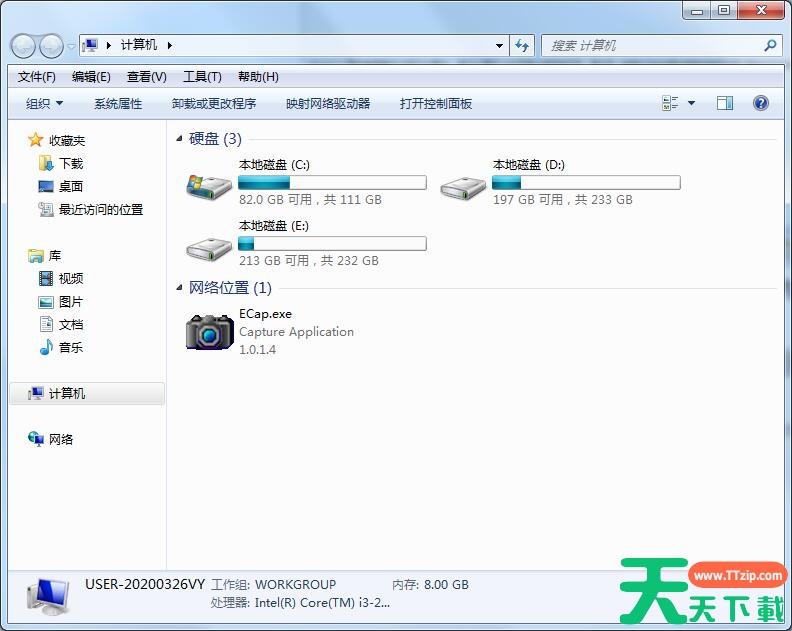Click the refresh button beside address bar
The width and height of the screenshot is (792, 631).
click(x=522, y=45)
